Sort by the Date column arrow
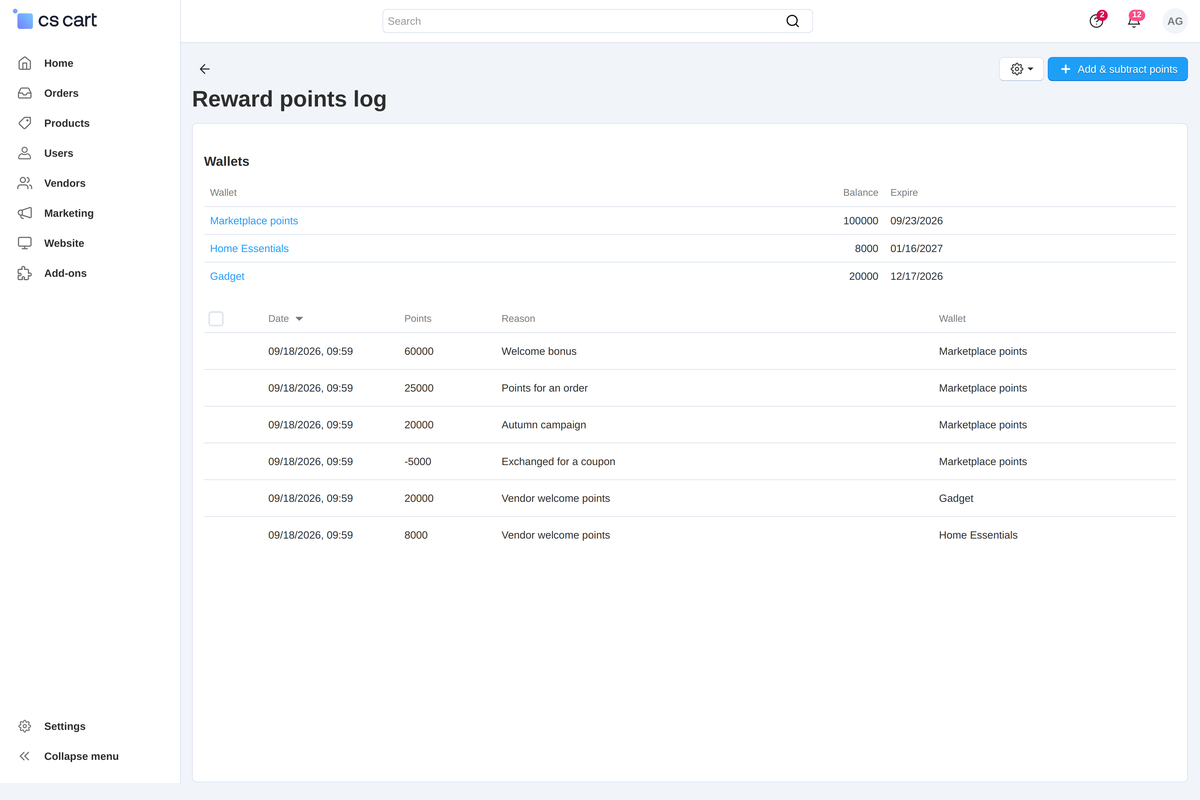Image resolution: width=1200 pixels, height=800 pixels. click(x=299, y=319)
